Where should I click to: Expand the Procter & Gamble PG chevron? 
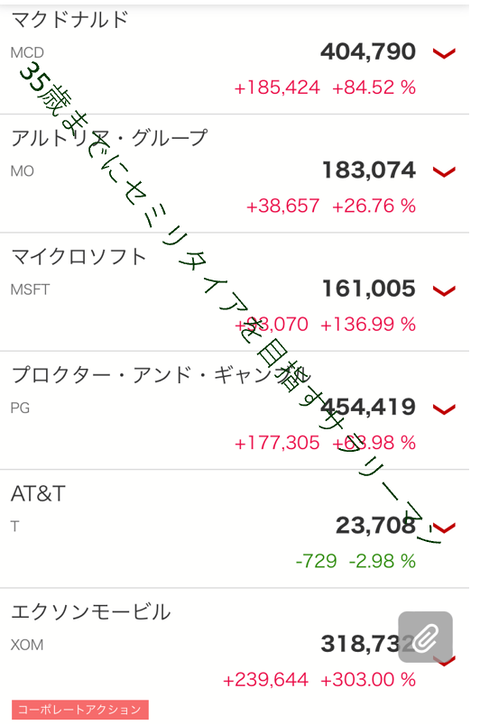tap(444, 409)
